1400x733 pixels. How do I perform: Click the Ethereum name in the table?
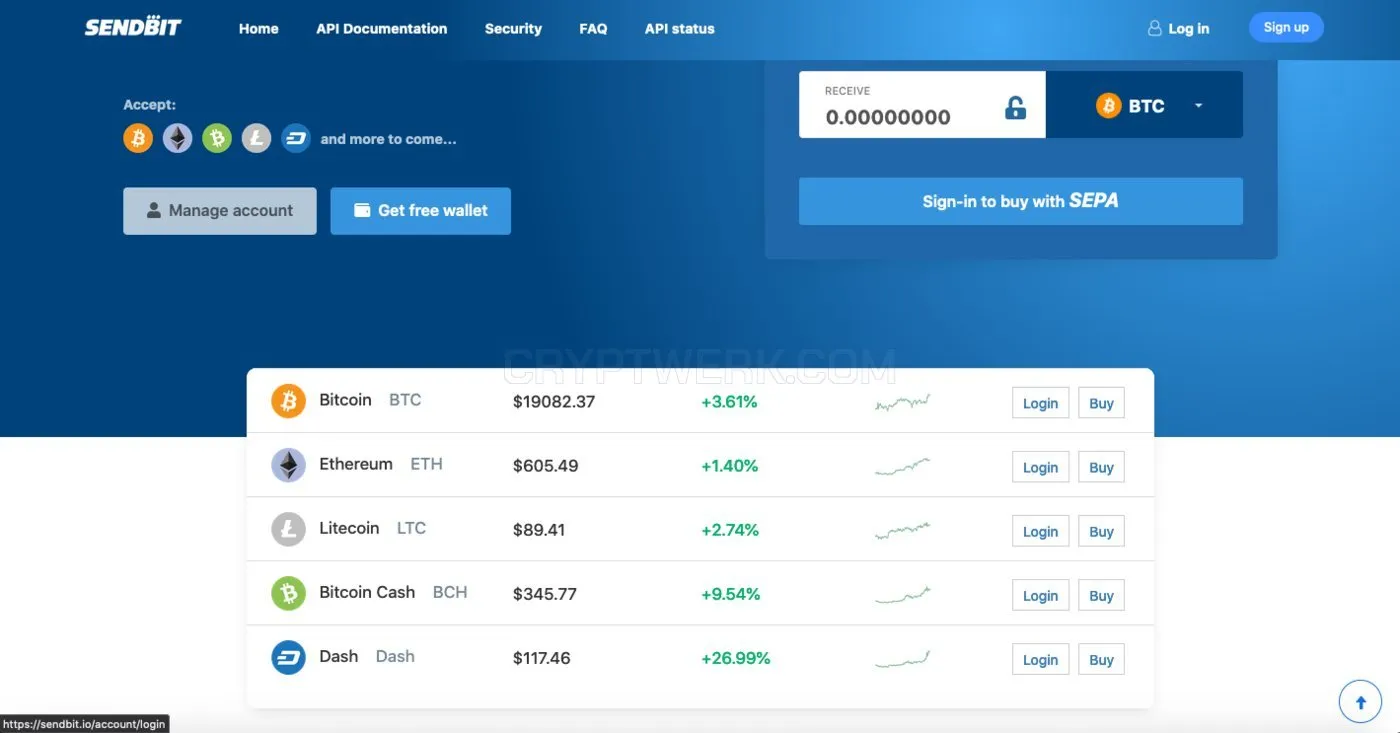[356, 464]
